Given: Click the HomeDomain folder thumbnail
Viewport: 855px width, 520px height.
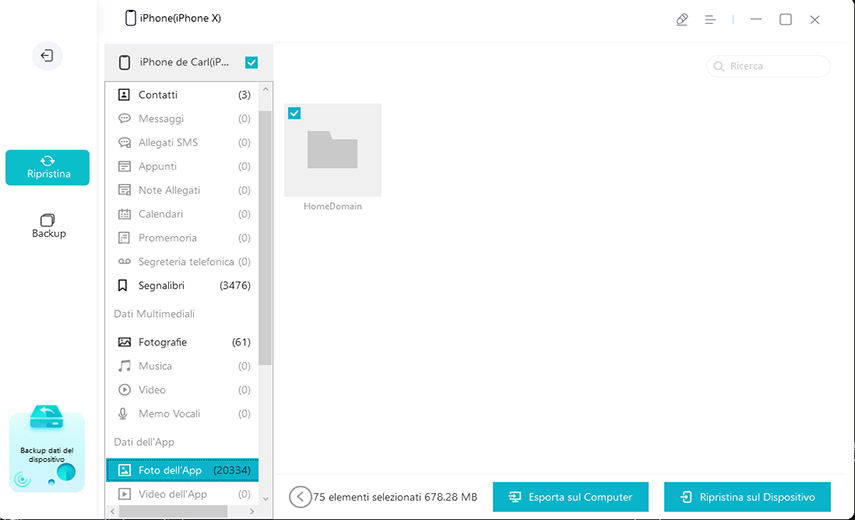Looking at the screenshot, I should click(x=332, y=150).
